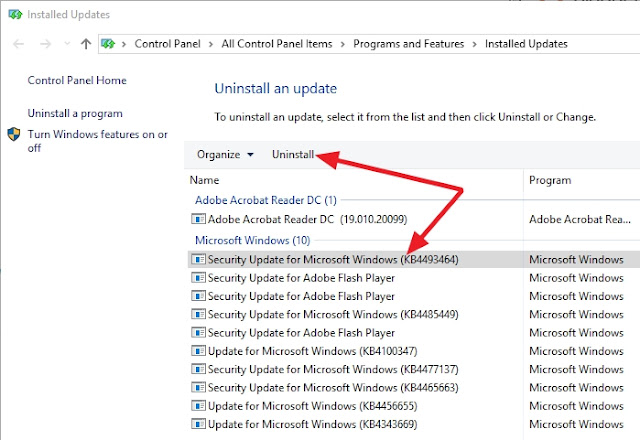
Task: Collapse the Adobe Acrobat Reader DC (1) group
Action: 266,200
